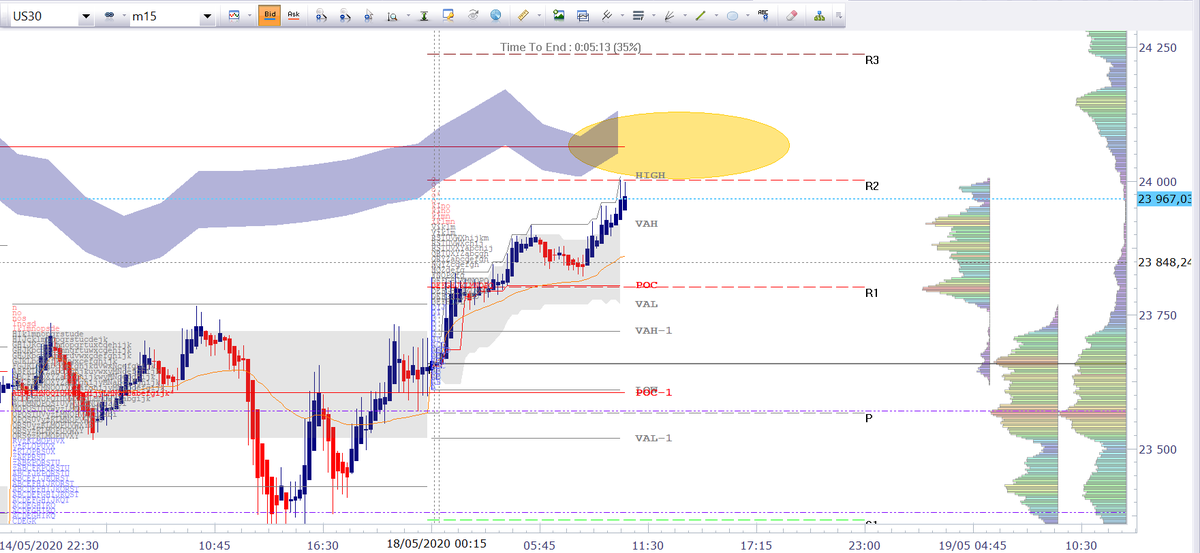Click the VAL-1 level label
Image resolution: width=1200 pixels, height=553 pixels.
point(654,438)
